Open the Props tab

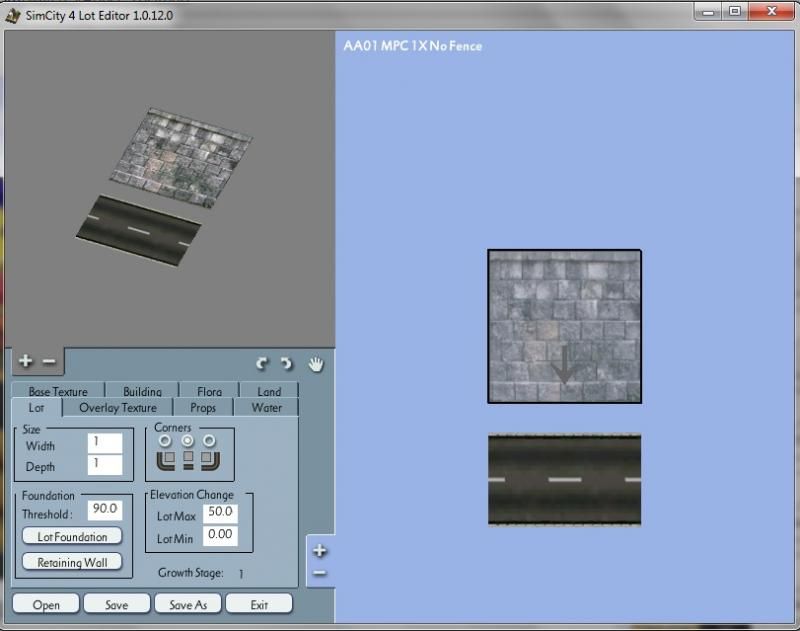pyautogui.click(x=203, y=408)
